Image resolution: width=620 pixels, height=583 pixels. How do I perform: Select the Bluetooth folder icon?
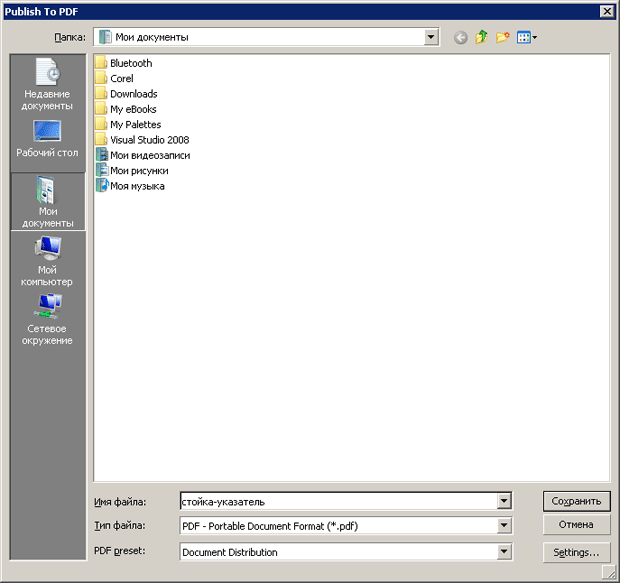[x=101, y=63]
